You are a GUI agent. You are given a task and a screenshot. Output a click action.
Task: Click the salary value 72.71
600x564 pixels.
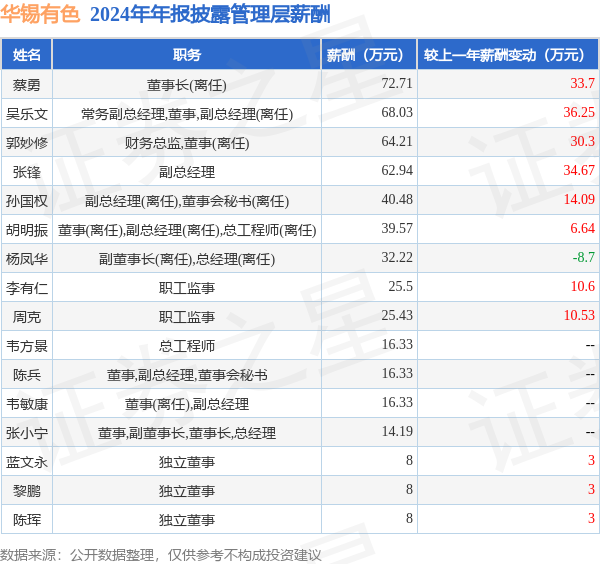tap(397, 83)
